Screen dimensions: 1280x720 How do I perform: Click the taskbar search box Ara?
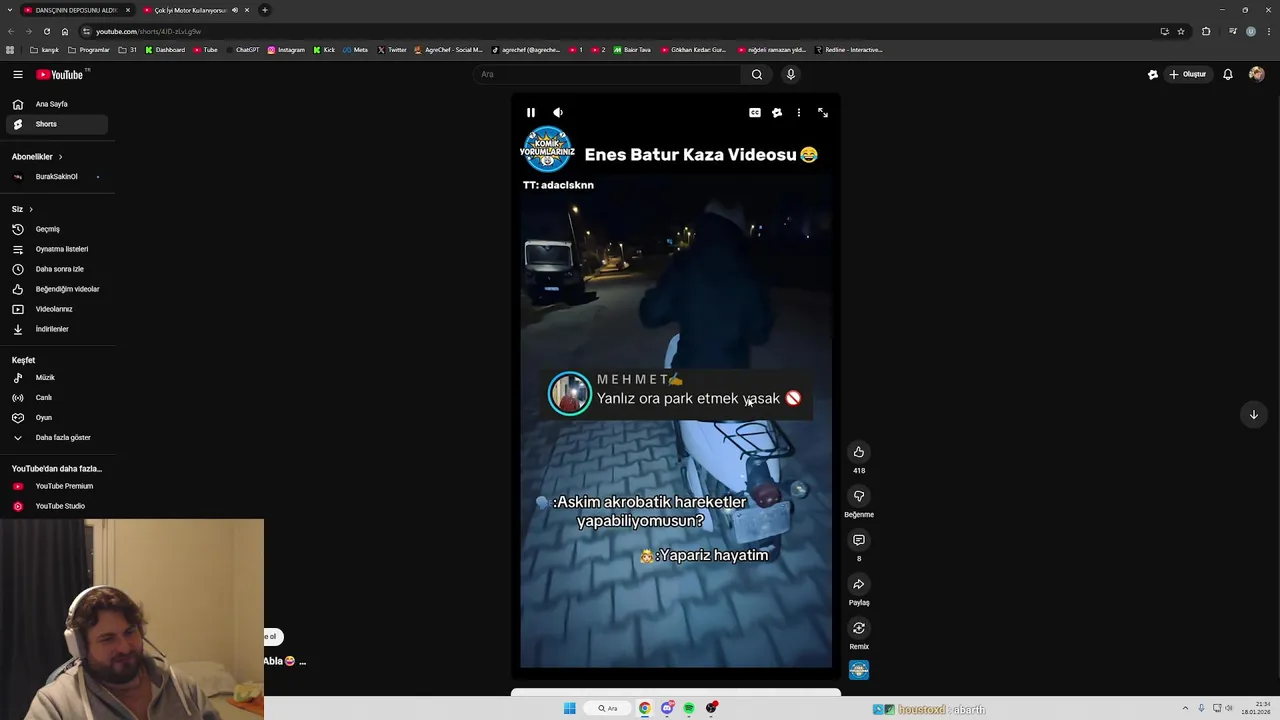608,708
